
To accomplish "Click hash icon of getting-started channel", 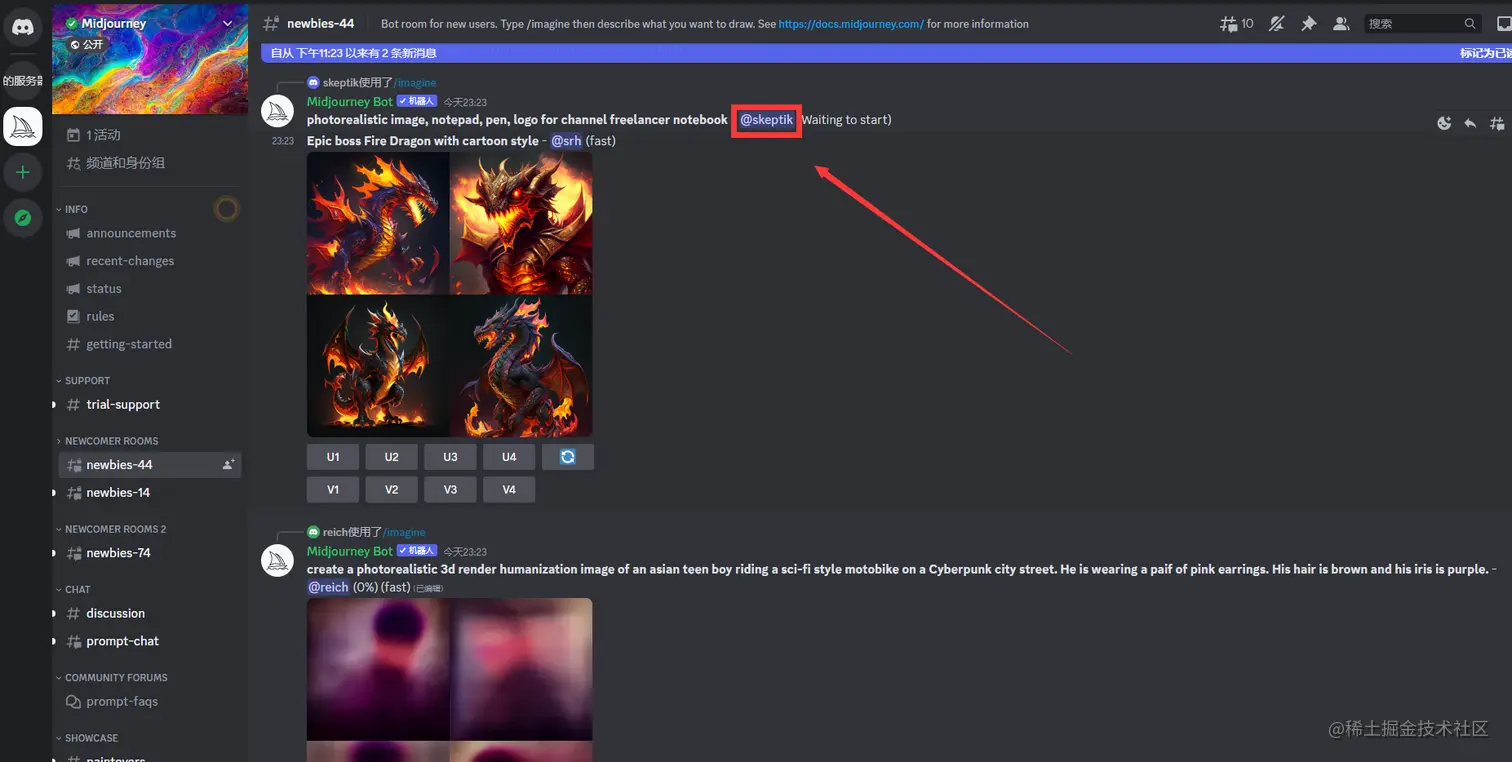I will 73,344.
